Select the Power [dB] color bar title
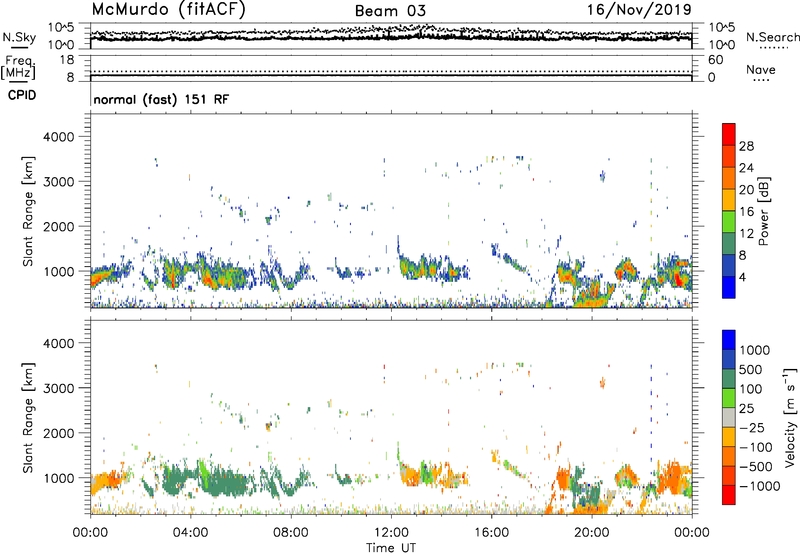Viewport: 800px width, 554px height. [763, 211]
